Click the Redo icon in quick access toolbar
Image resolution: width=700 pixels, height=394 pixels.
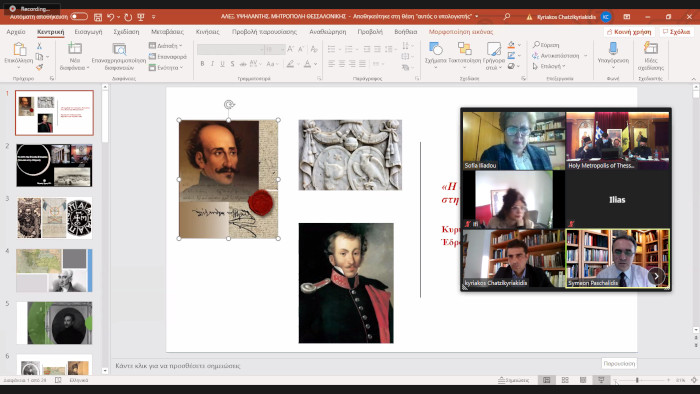click(128, 17)
